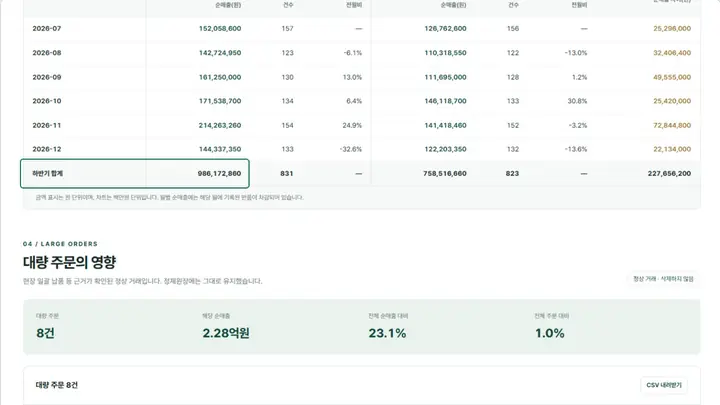Click the count 123 in the 2026-08 row
This screenshot has width=720, height=405.
[x=287, y=53]
